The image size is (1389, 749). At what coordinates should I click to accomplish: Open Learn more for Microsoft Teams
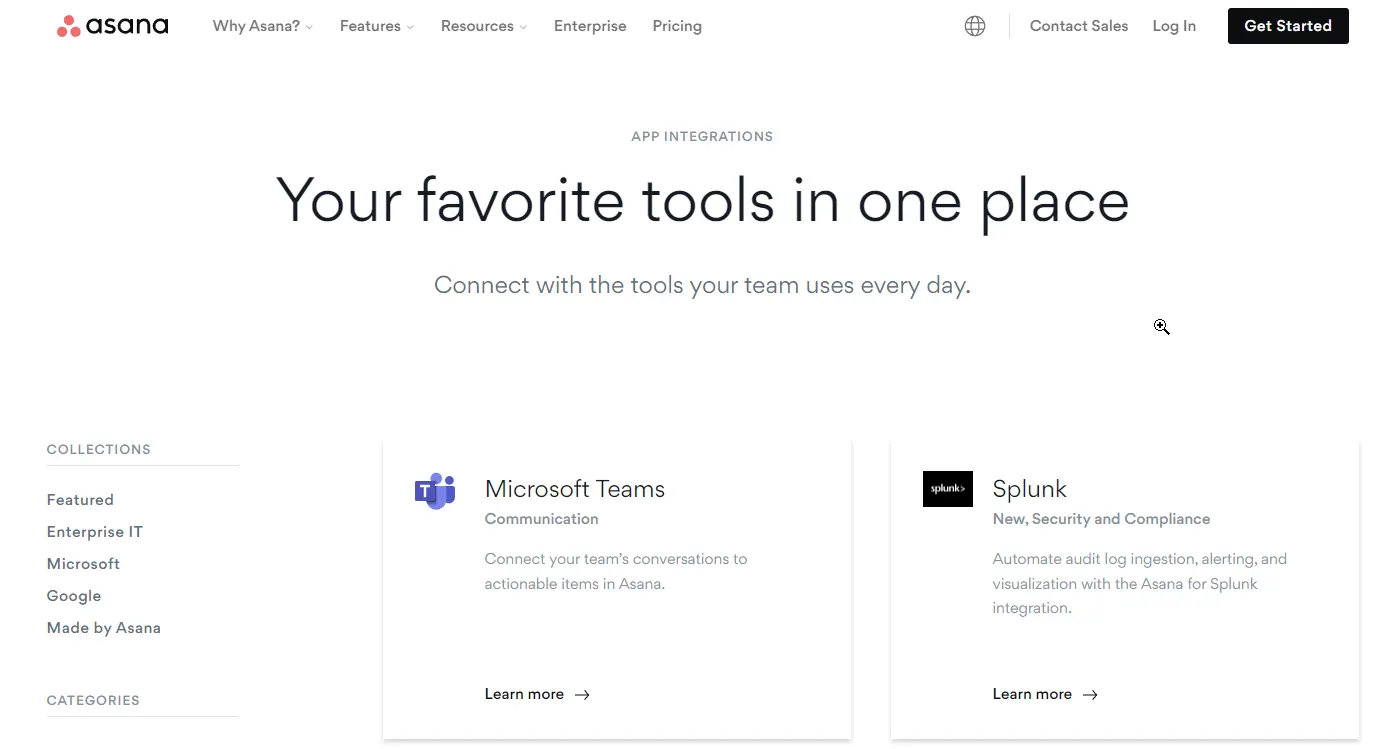tap(537, 694)
